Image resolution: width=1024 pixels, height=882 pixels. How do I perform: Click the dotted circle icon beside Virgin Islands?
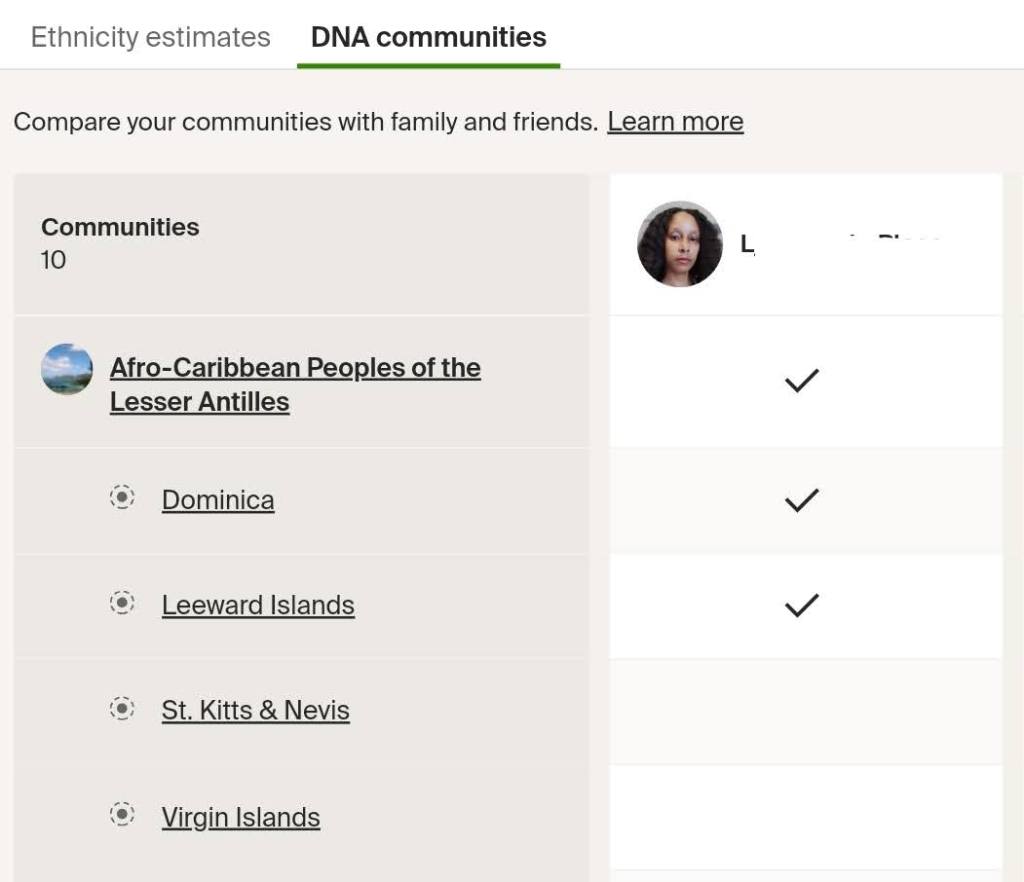(122, 815)
